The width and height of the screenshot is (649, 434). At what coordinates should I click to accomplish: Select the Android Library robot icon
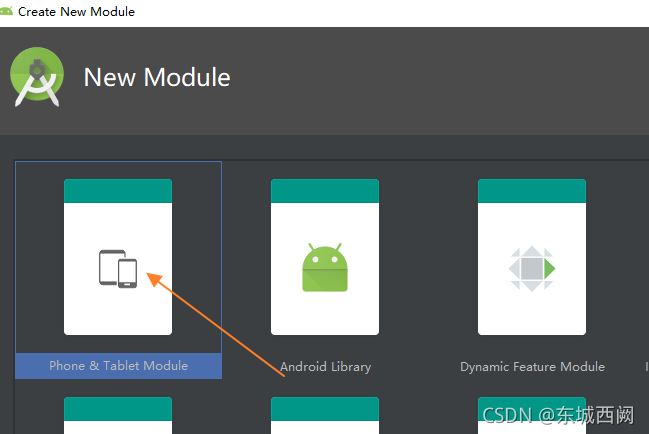pos(325,268)
